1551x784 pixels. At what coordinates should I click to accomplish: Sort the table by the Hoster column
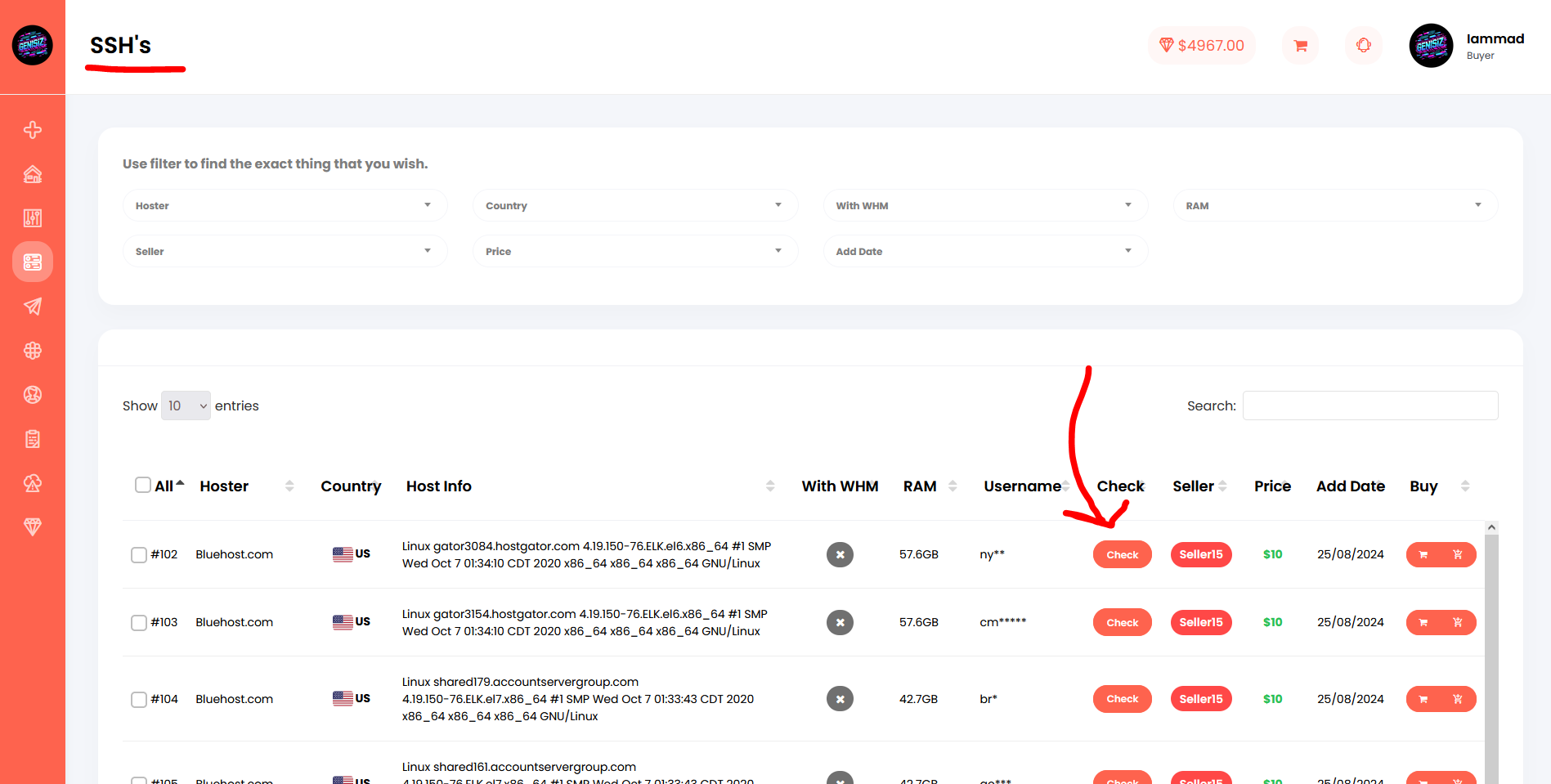click(x=289, y=486)
